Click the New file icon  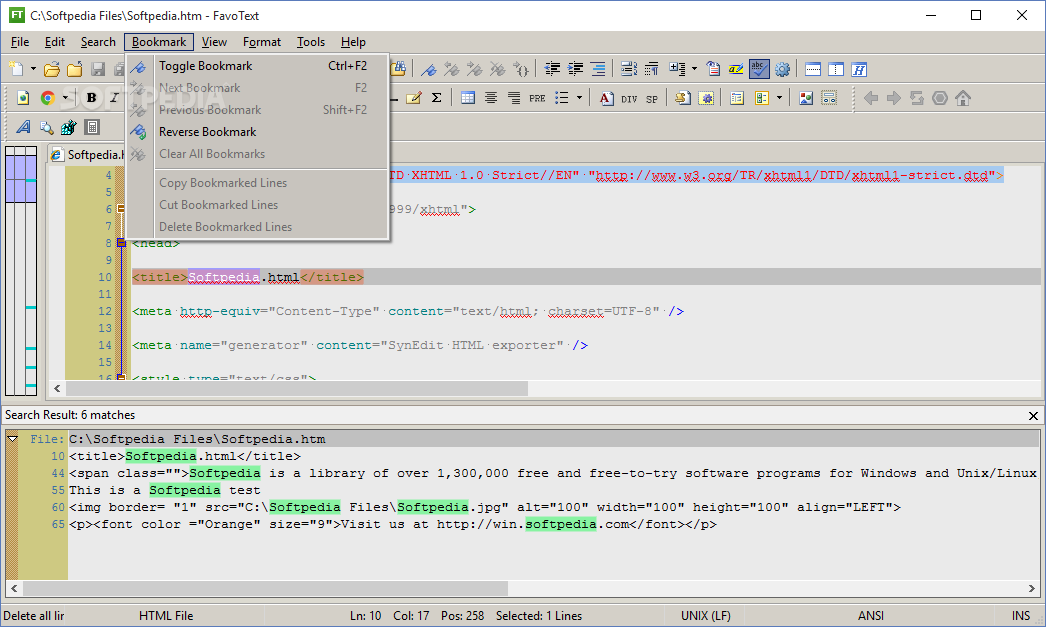click(16, 69)
